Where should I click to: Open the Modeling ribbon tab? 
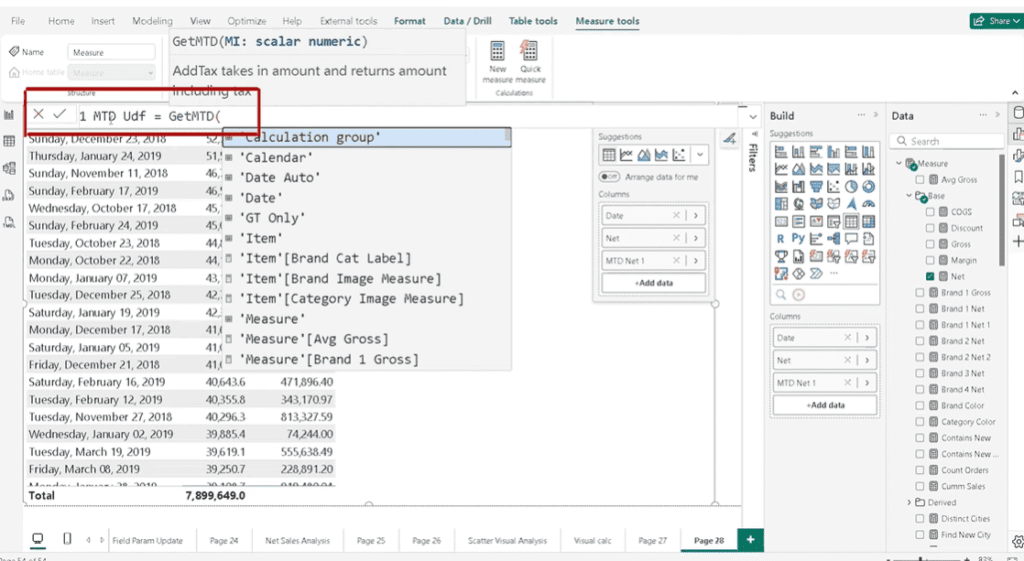(152, 21)
